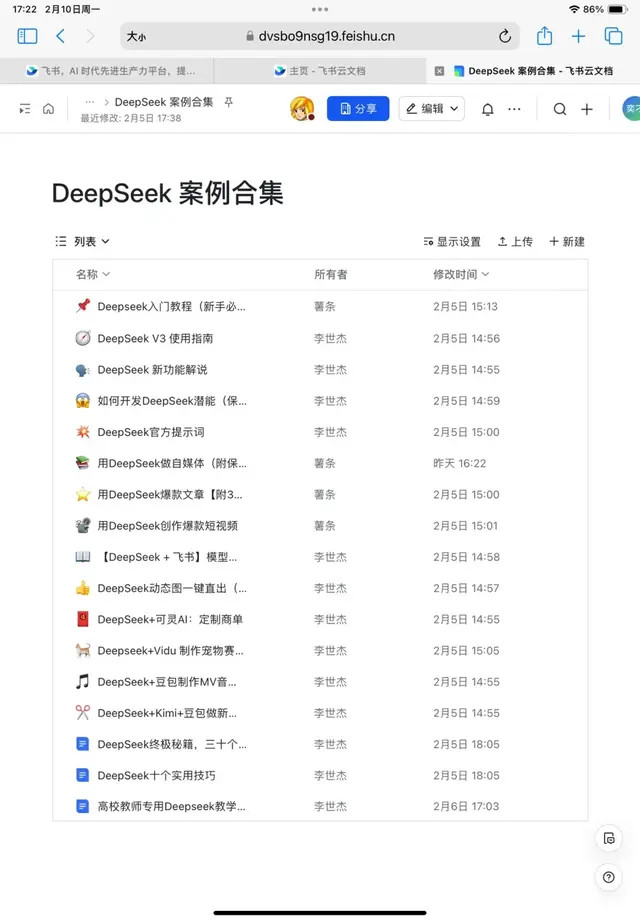Click the blue 分享 button
Image resolution: width=640 pixels, height=921 pixels.
coord(358,109)
